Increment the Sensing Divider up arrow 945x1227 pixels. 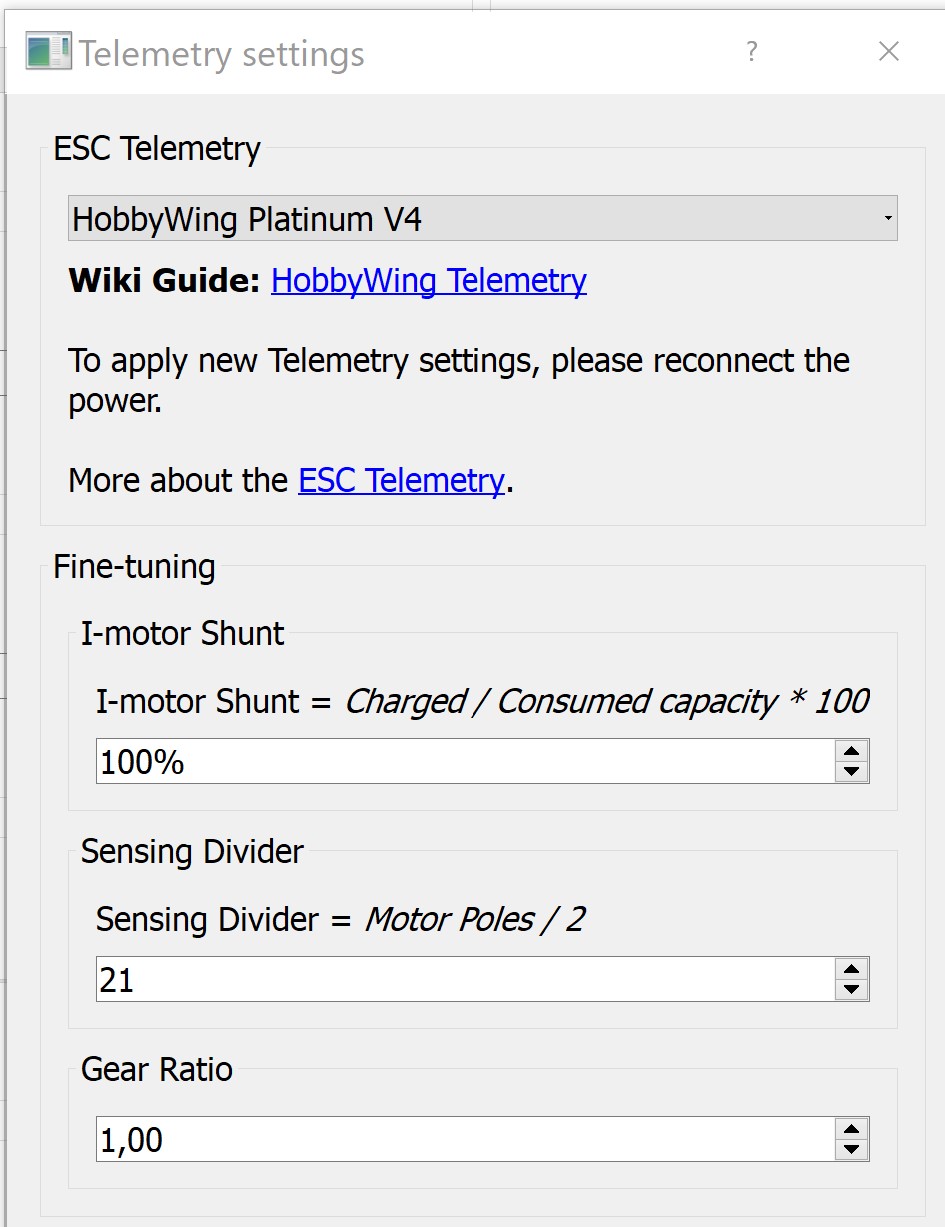[x=850, y=969]
